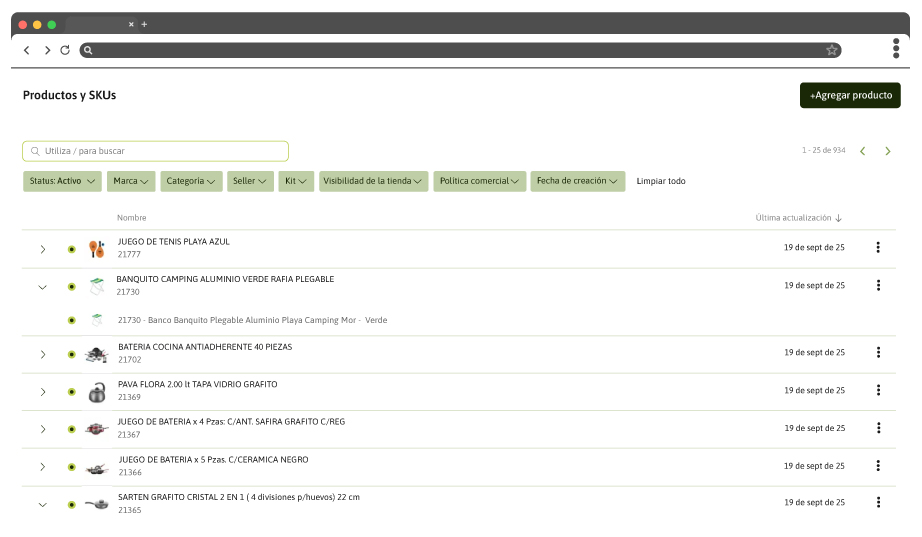The image size is (922, 537).
Task: Go to previous page of products
Action: tap(863, 151)
